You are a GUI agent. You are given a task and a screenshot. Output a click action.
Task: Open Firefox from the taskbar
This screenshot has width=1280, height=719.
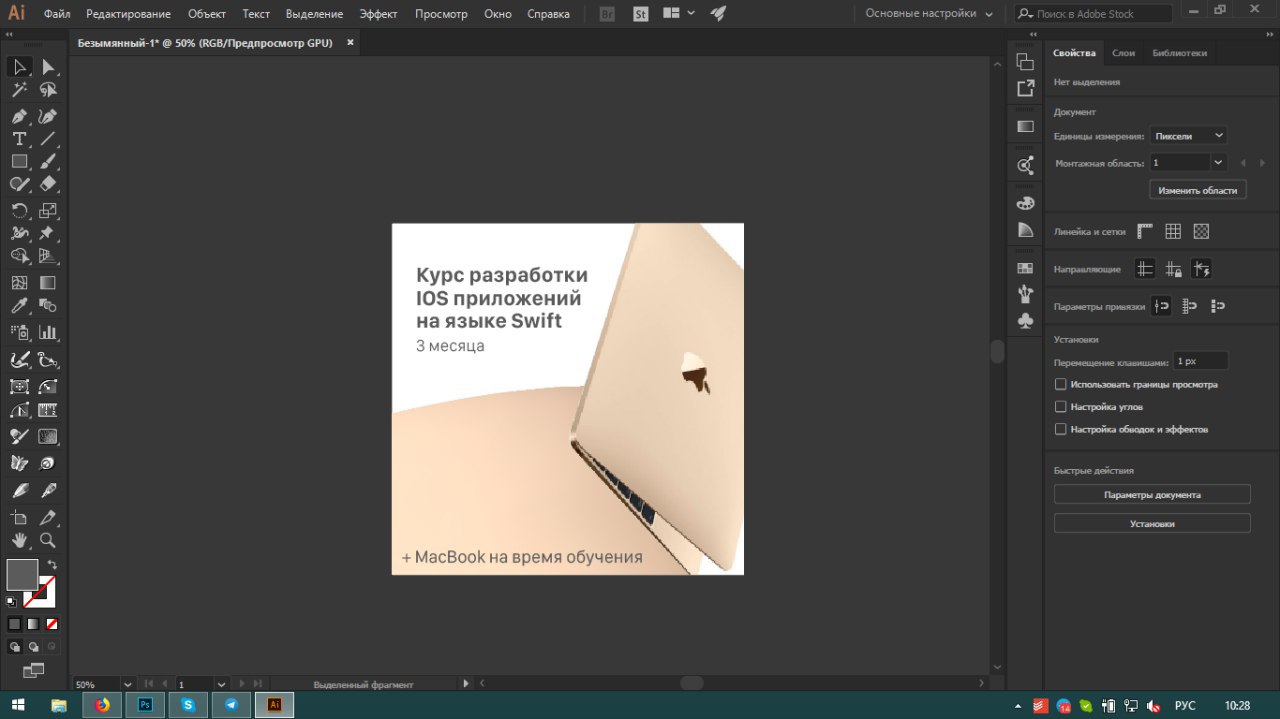[102, 705]
